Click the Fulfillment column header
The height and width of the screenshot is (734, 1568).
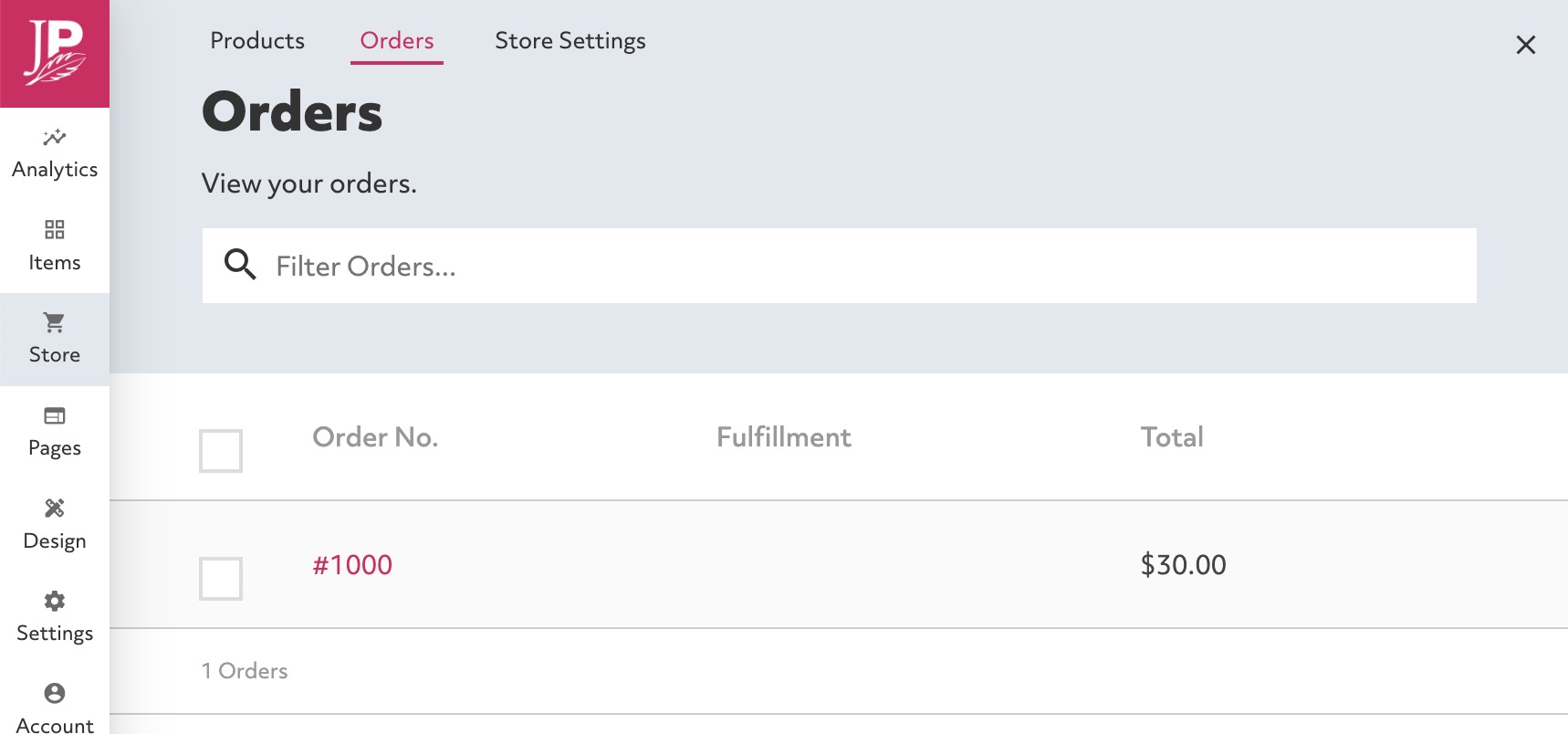click(x=784, y=437)
